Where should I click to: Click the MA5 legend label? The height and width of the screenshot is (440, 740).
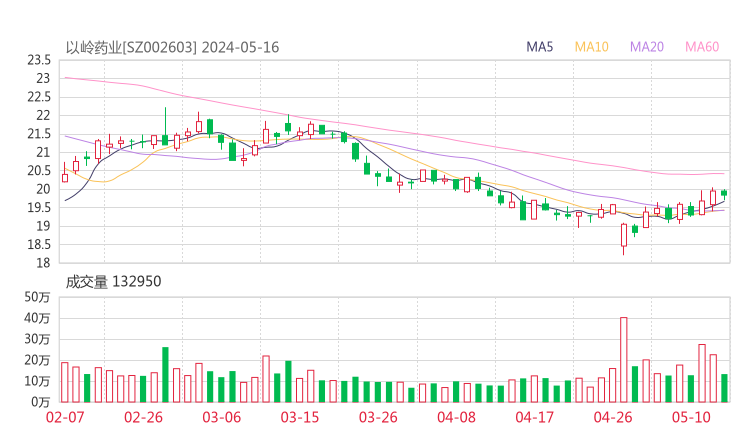point(539,47)
